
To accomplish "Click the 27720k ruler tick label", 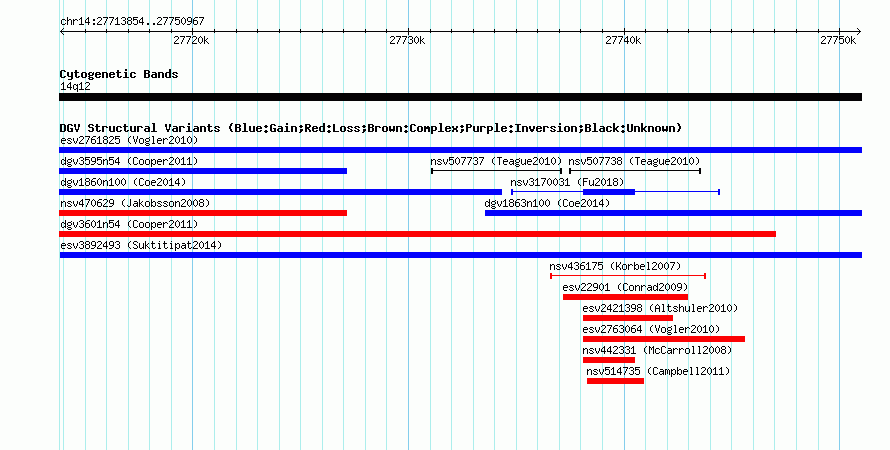I will point(191,40).
